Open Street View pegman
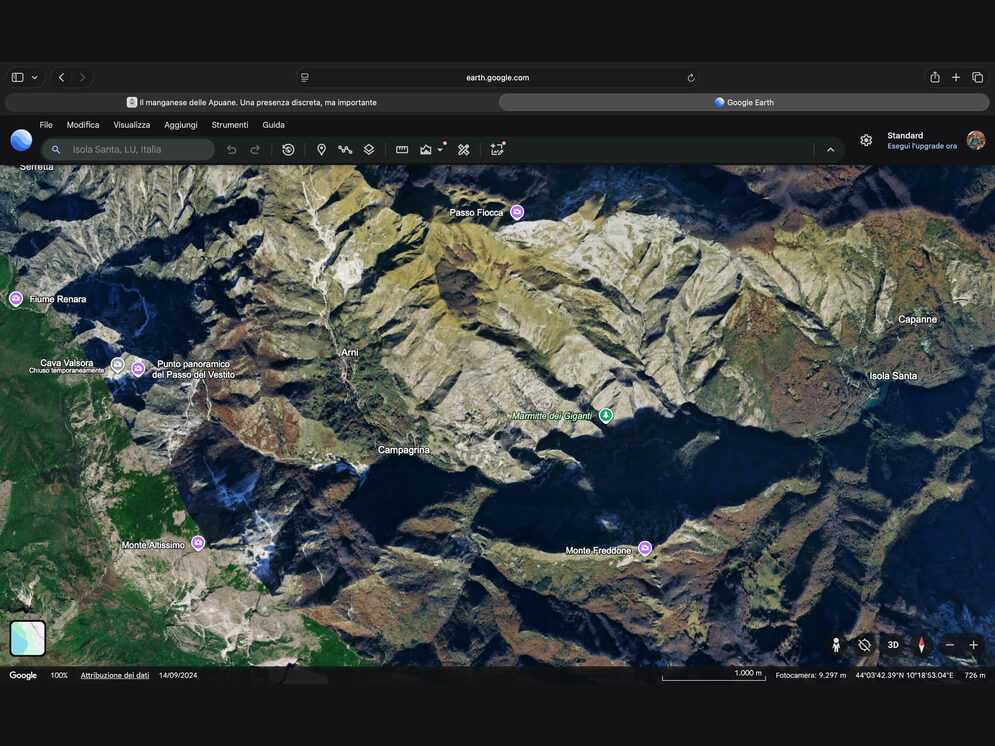The image size is (995, 746). click(x=836, y=645)
